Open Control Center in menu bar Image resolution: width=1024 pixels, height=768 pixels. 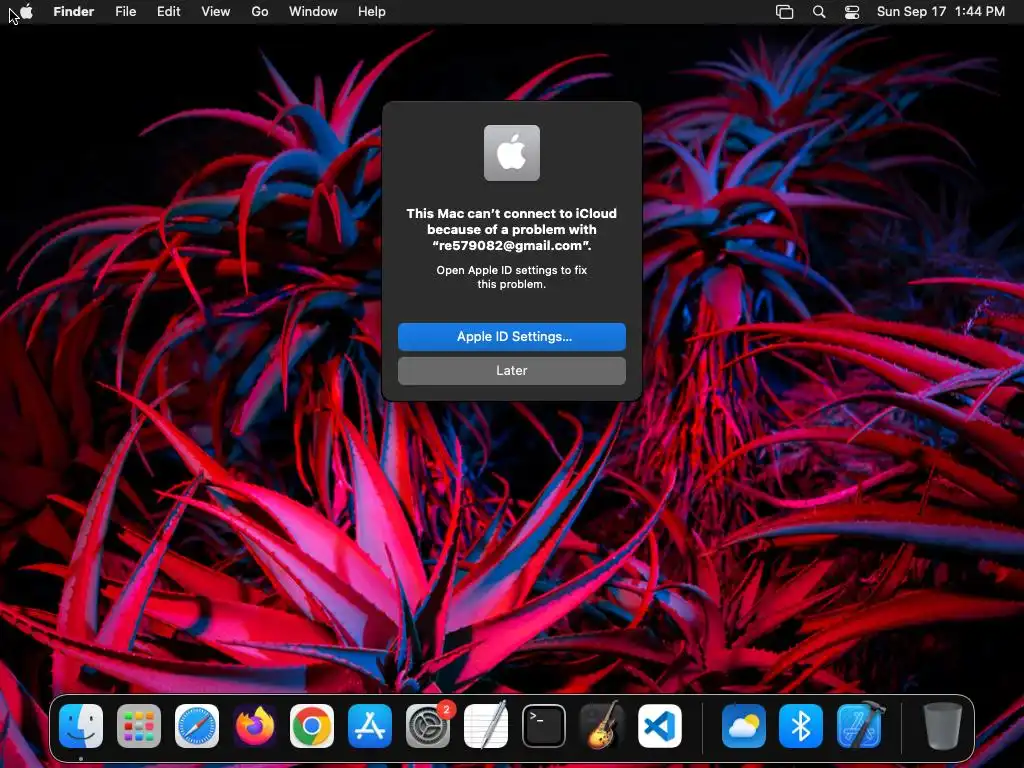852,12
